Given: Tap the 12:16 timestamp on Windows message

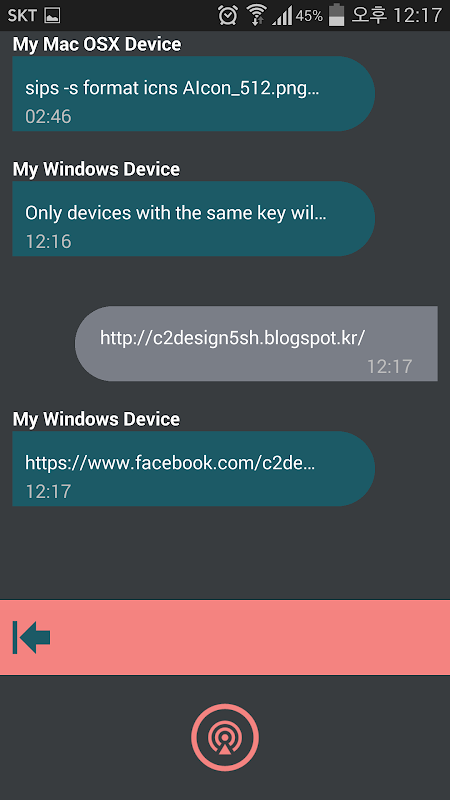Looking at the screenshot, I should [x=48, y=241].
